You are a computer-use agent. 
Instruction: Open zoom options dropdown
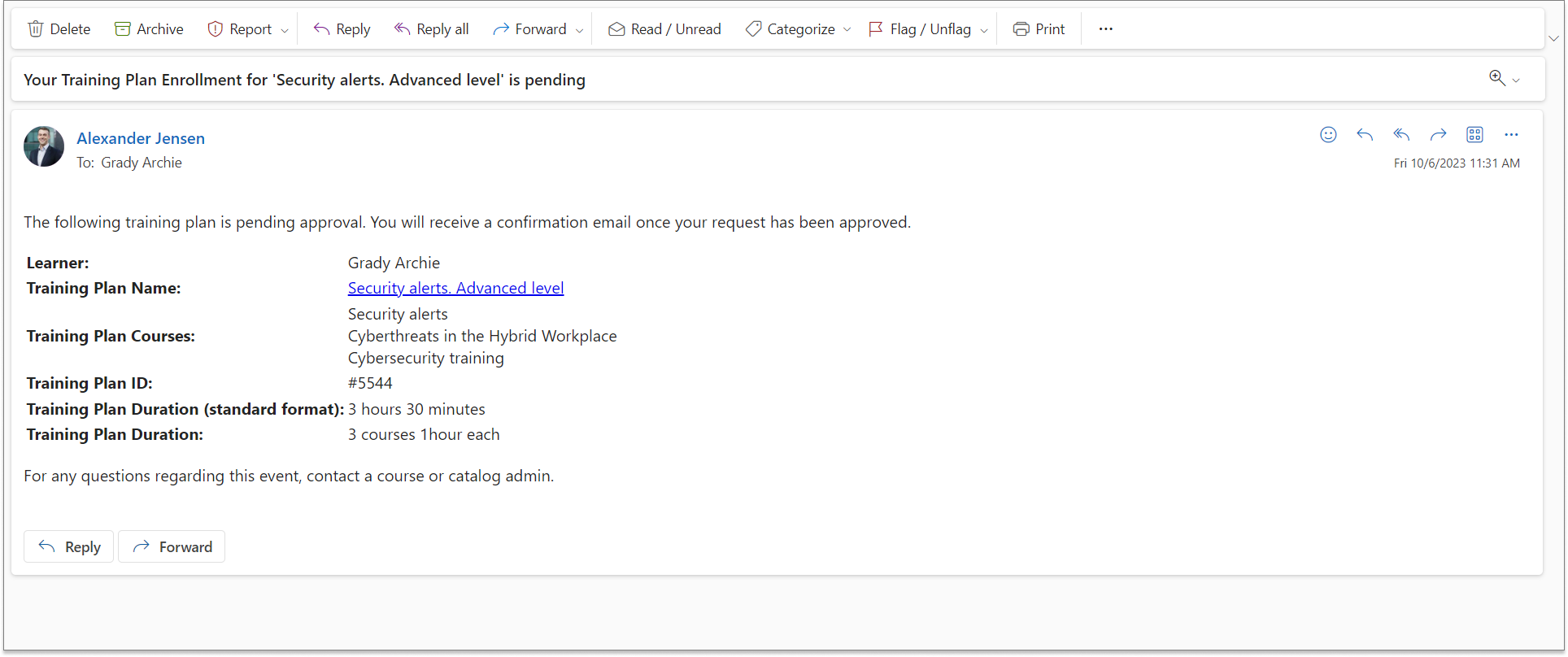[x=1515, y=80]
